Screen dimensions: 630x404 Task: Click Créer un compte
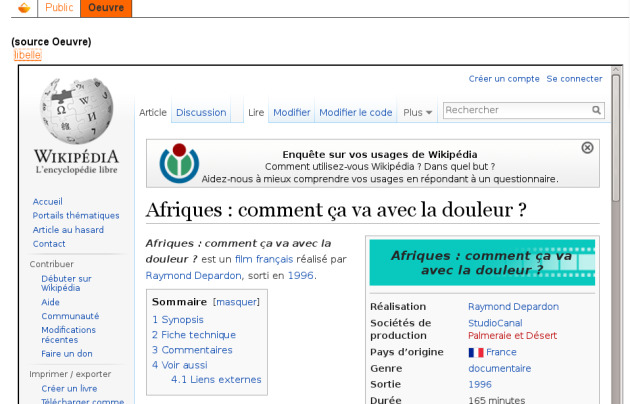(x=504, y=79)
